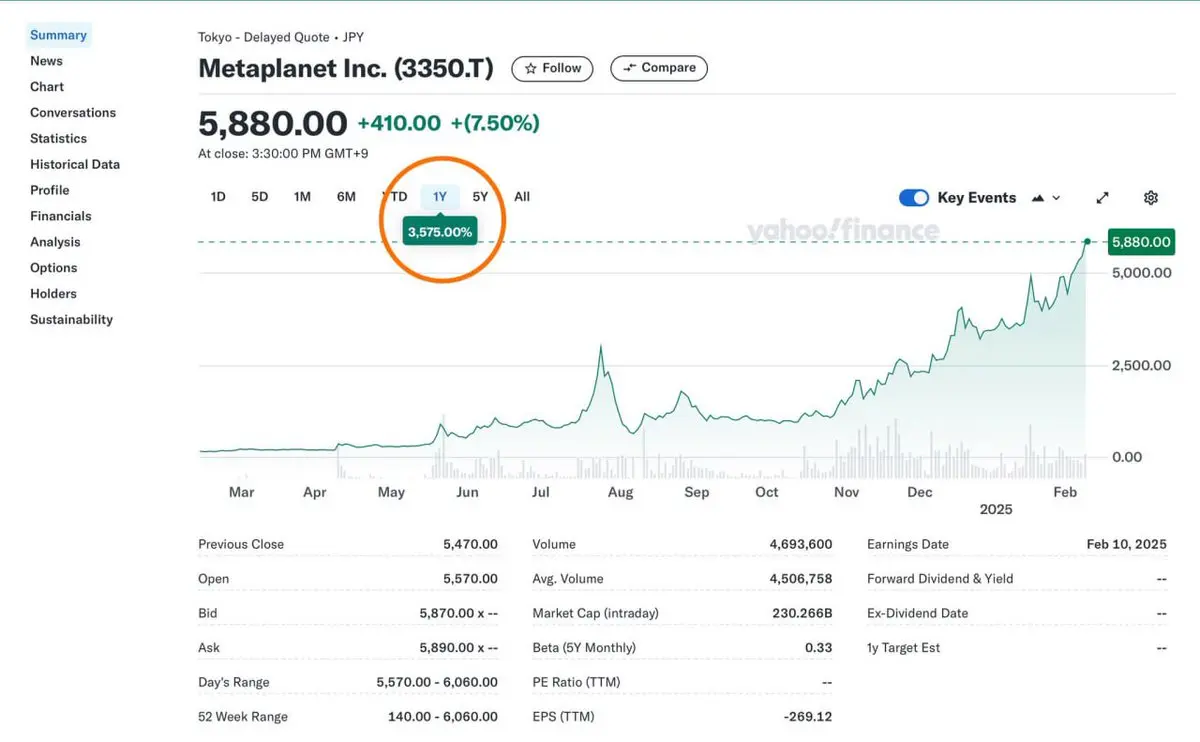Screen dimensions: 1200x742
Task: Click the Open value 5,570.00
Action: (x=470, y=579)
